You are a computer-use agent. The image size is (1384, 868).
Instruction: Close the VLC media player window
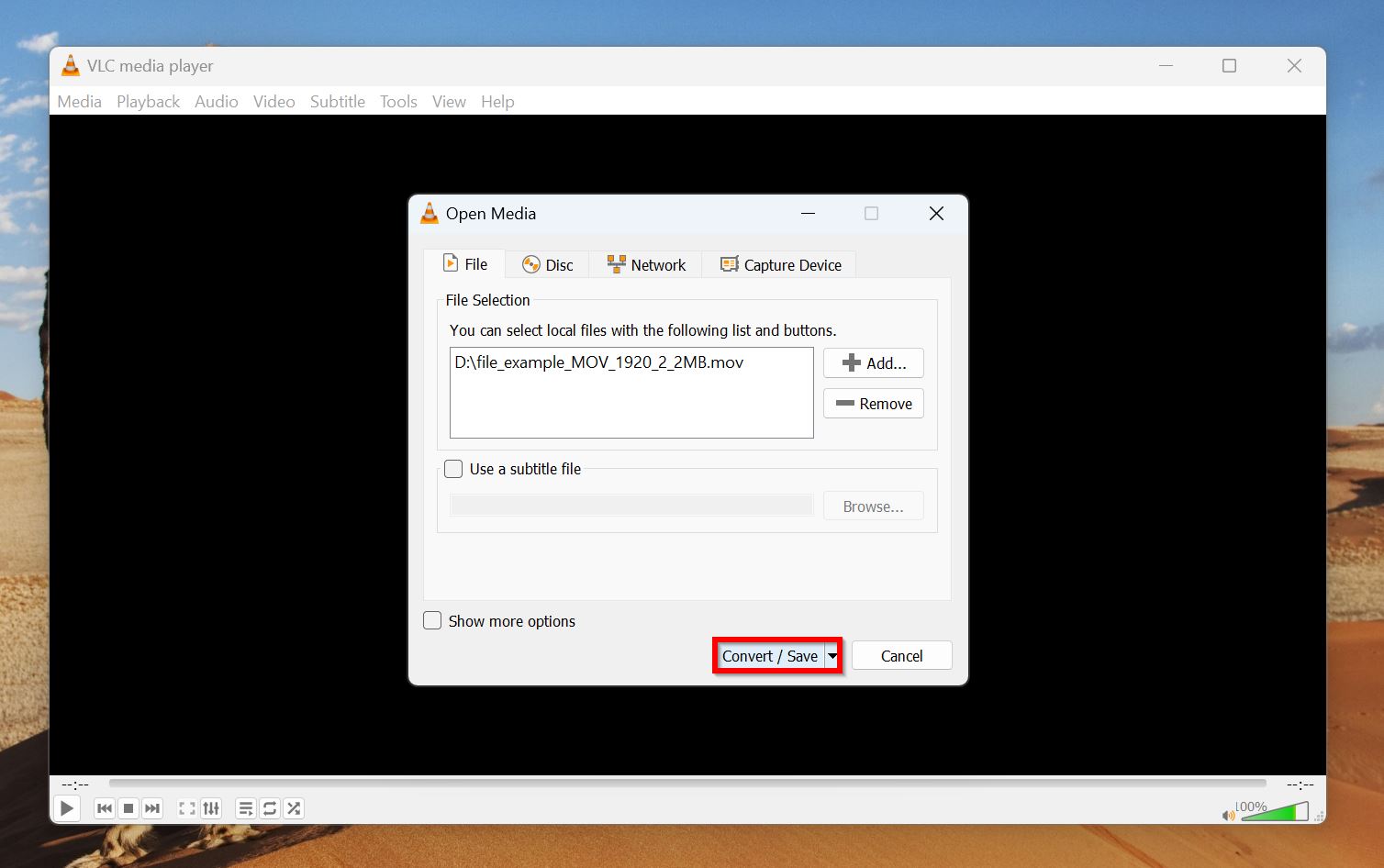click(x=1294, y=66)
